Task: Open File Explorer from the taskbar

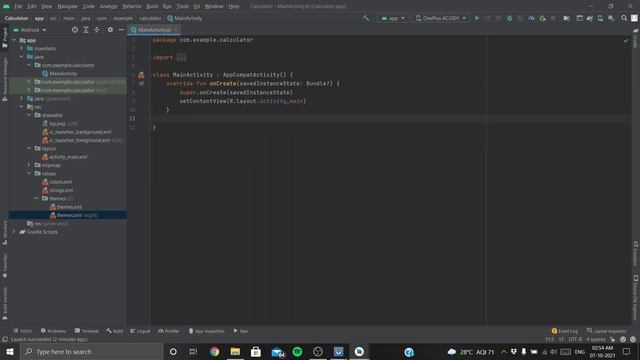Action: [x=235, y=351]
